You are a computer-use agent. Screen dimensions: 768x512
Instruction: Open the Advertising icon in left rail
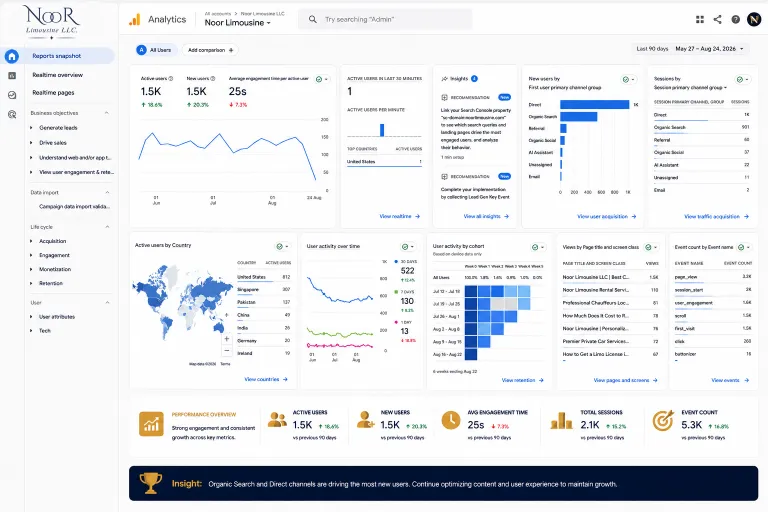tap(12, 115)
